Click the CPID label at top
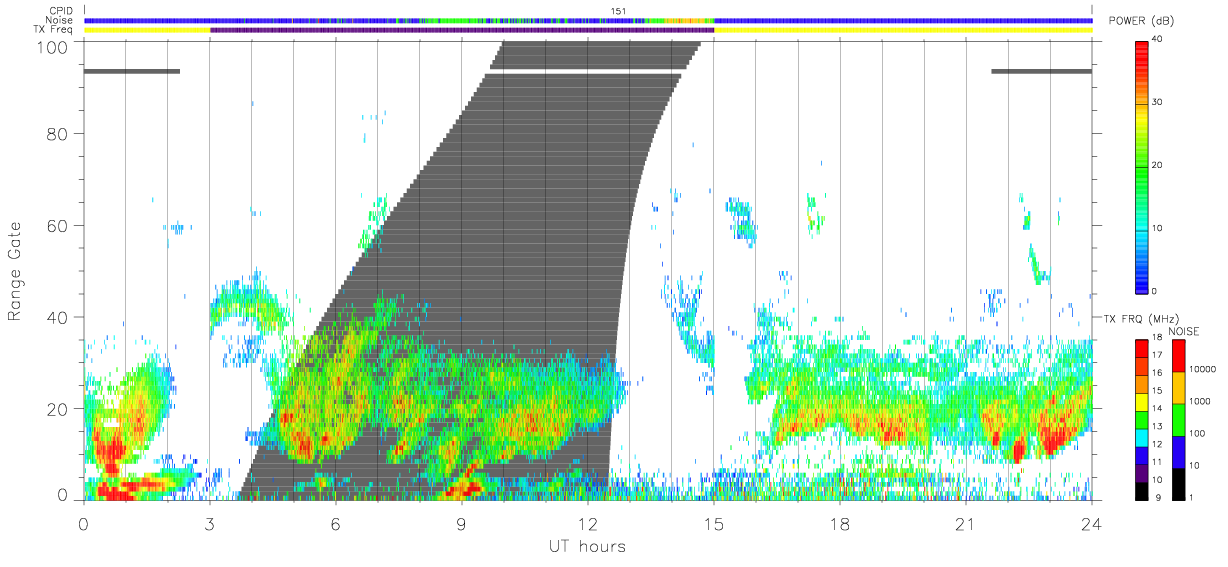Viewport: 1228px width, 567px height. click(60, 11)
